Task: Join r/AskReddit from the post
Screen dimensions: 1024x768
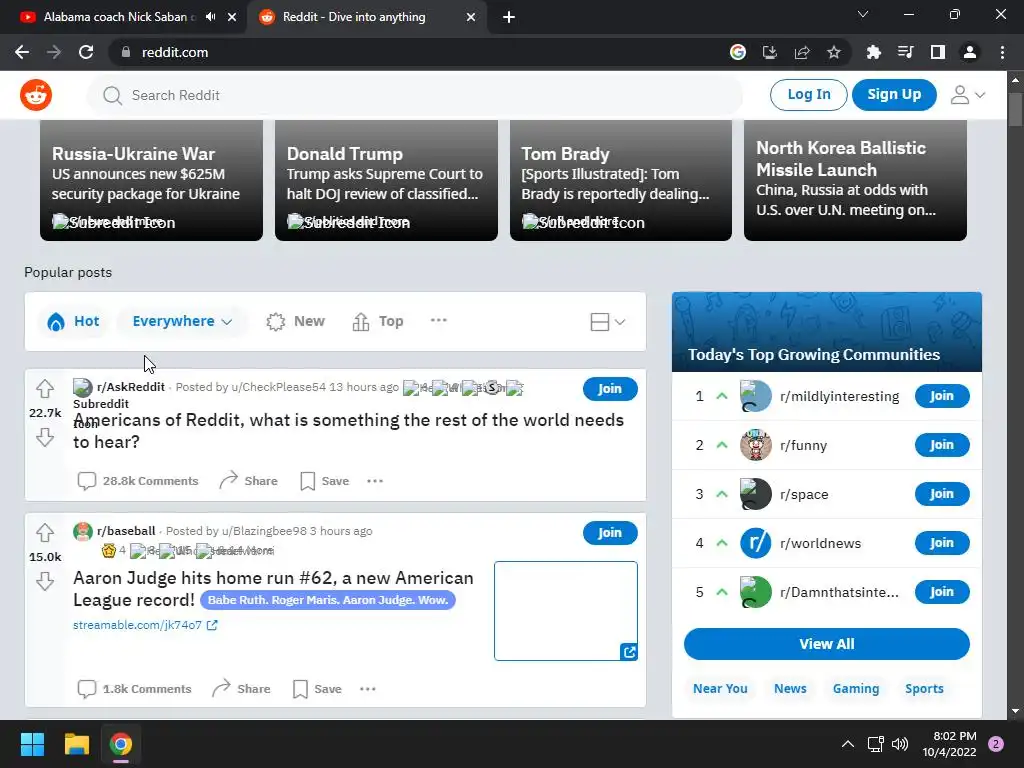Action: 610,389
